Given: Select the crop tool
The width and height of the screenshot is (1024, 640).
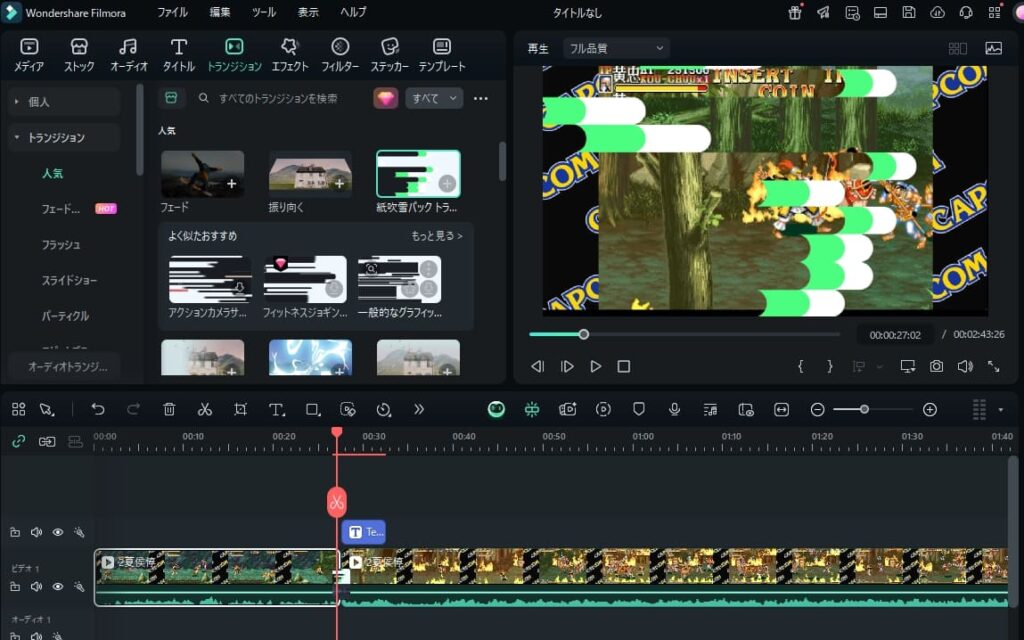Looking at the screenshot, I should [x=240, y=409].
